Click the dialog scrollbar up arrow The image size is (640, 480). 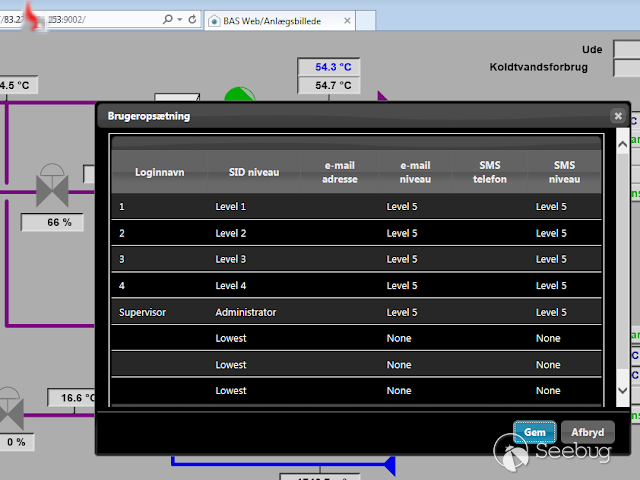pyautogui.click(x=622, y=144)
